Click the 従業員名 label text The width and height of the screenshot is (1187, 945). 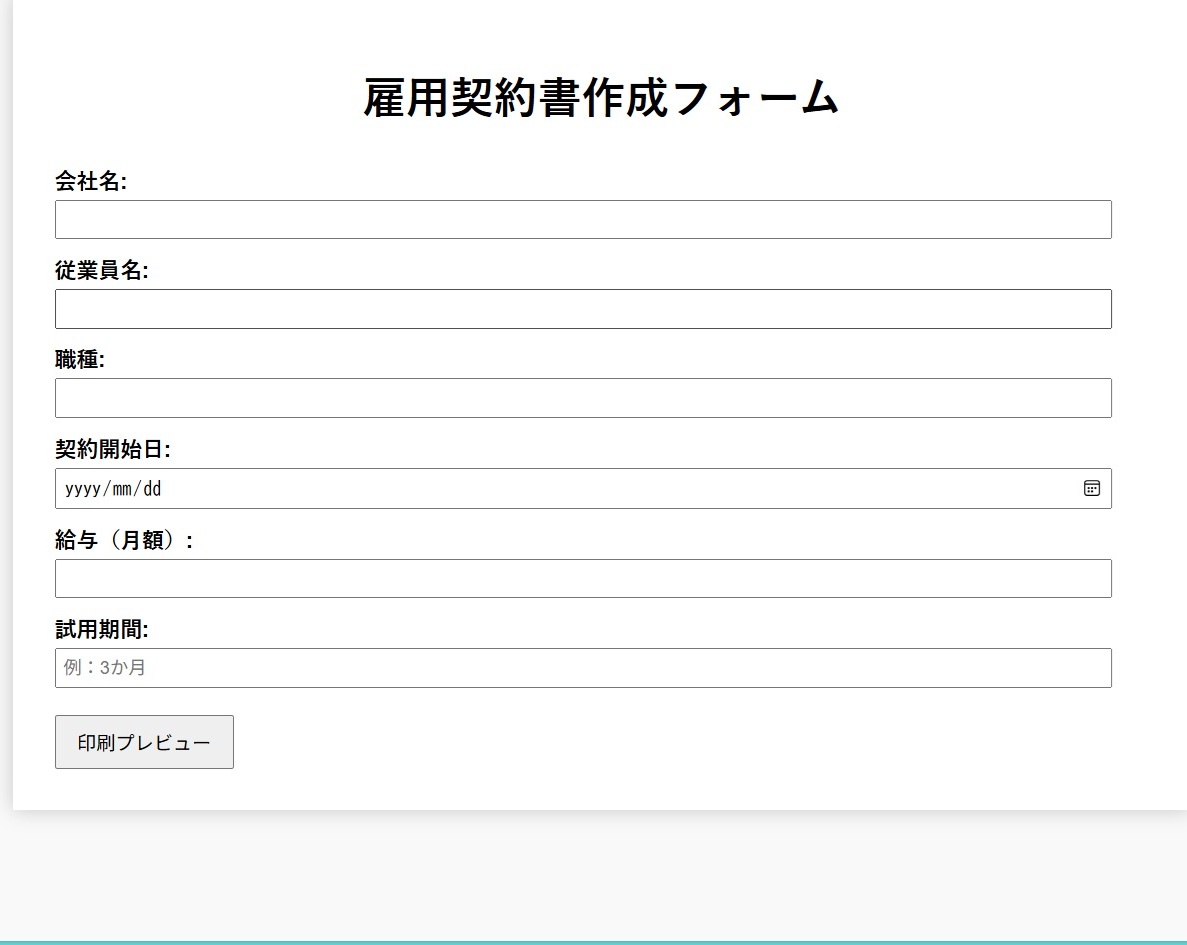point(102,270)
